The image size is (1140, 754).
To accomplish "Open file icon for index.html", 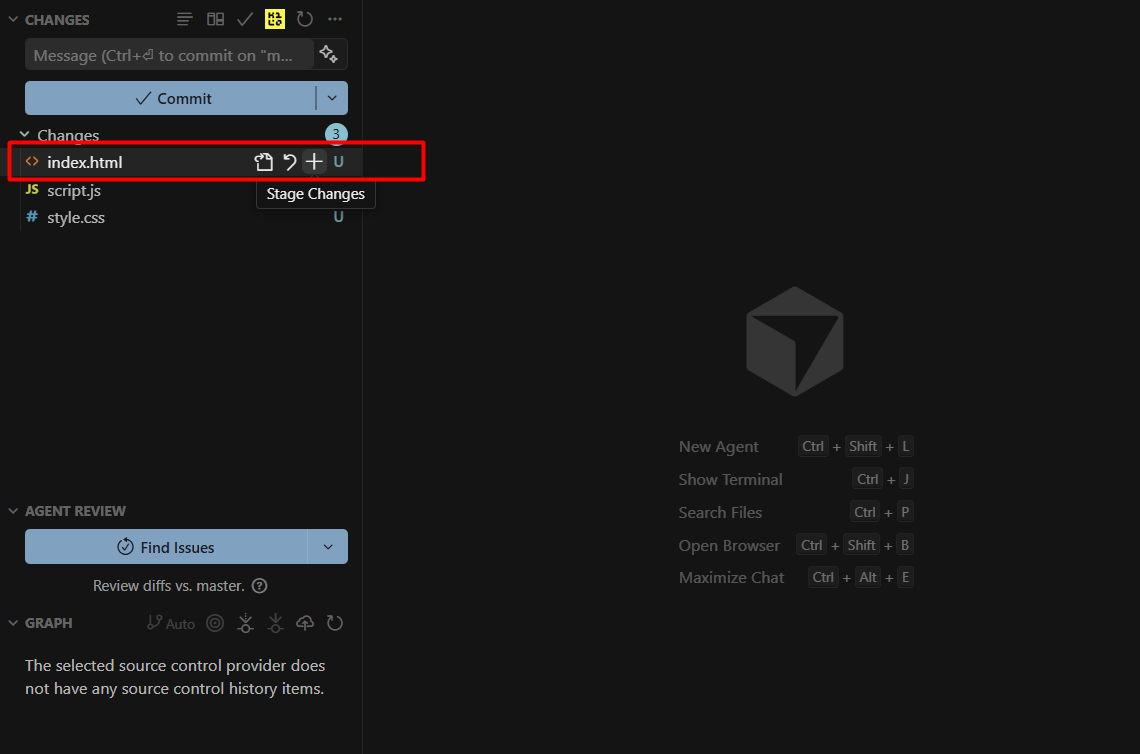I will click(263, 162).
